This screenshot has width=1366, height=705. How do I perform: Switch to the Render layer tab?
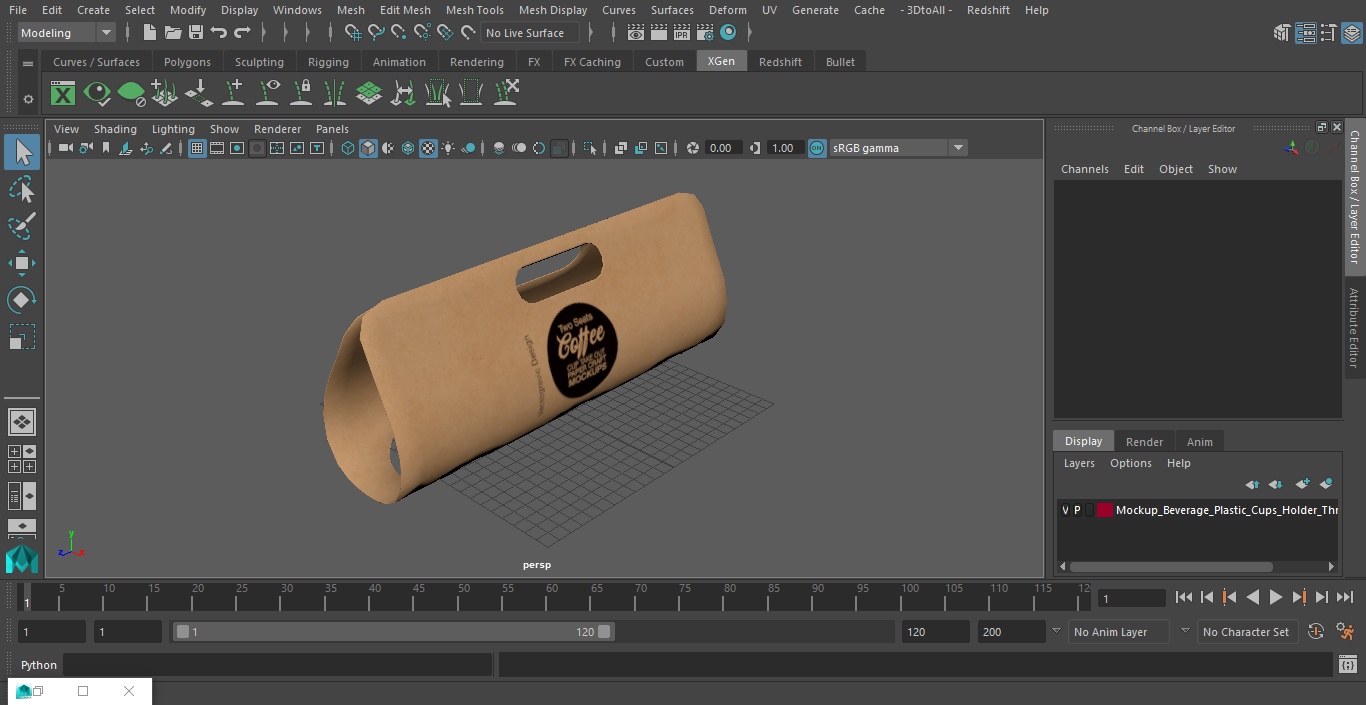1144,442
